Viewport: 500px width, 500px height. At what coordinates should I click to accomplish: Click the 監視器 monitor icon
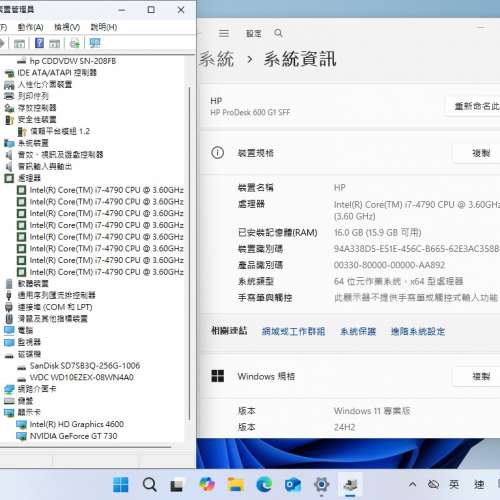click(x=9, y=342)
